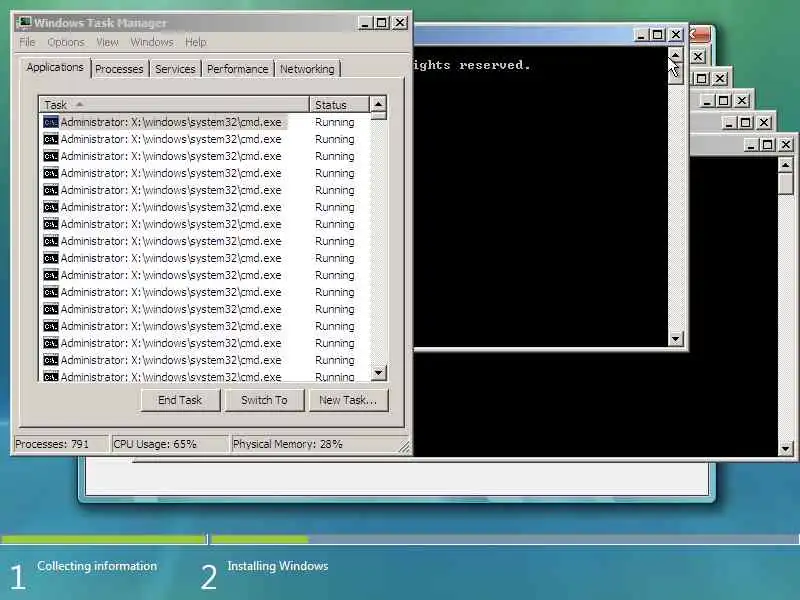Image resolution: width=800 pixels, height=600 pixels.
Task: Sort the list by the Status column header
Action: tap(339, 105)
